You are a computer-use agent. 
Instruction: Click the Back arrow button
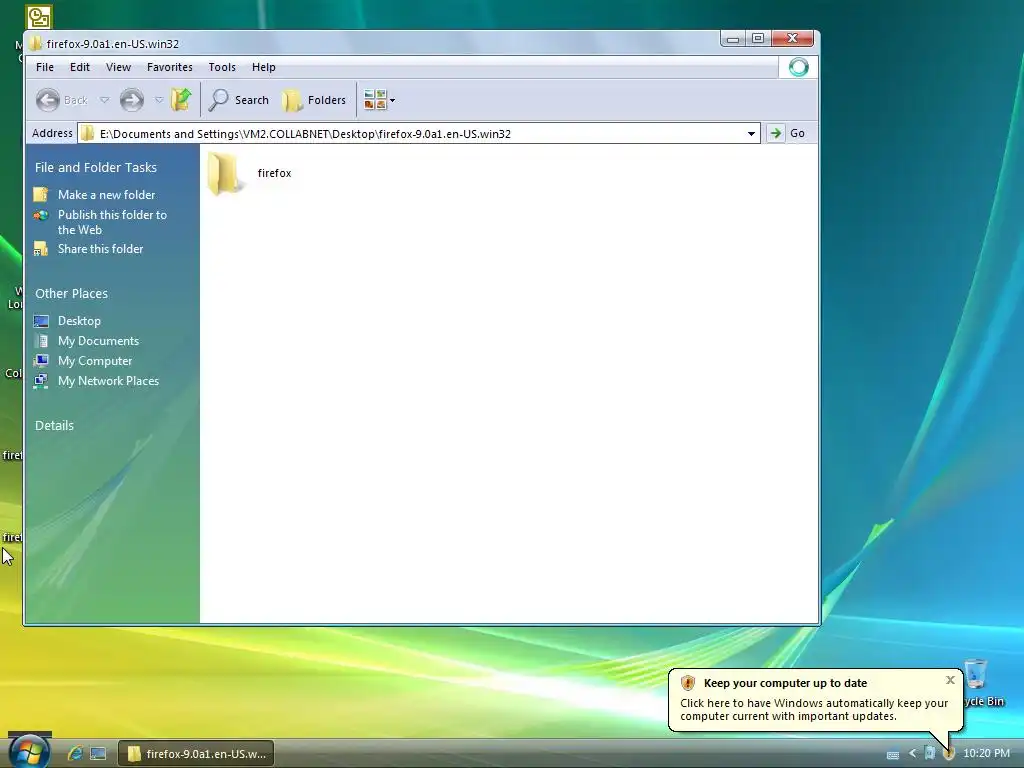[48, 100]
